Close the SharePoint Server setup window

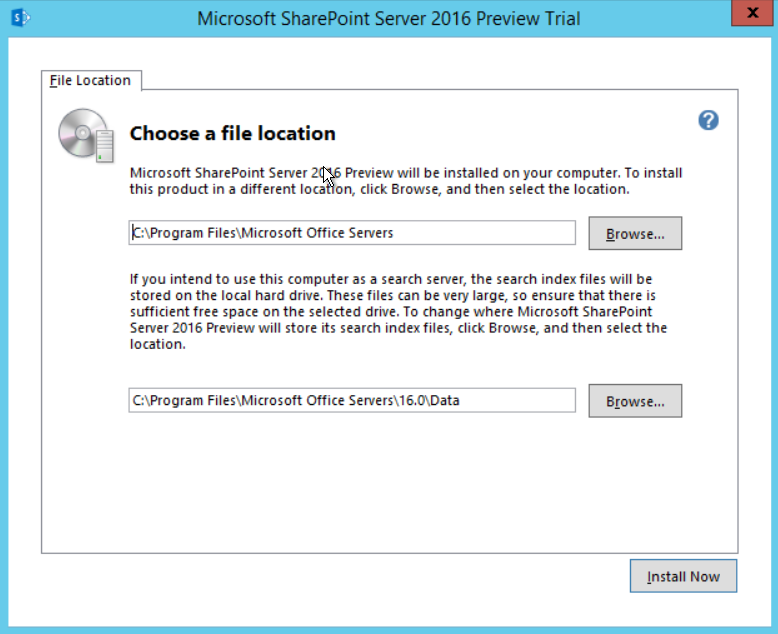click(752, 12)
